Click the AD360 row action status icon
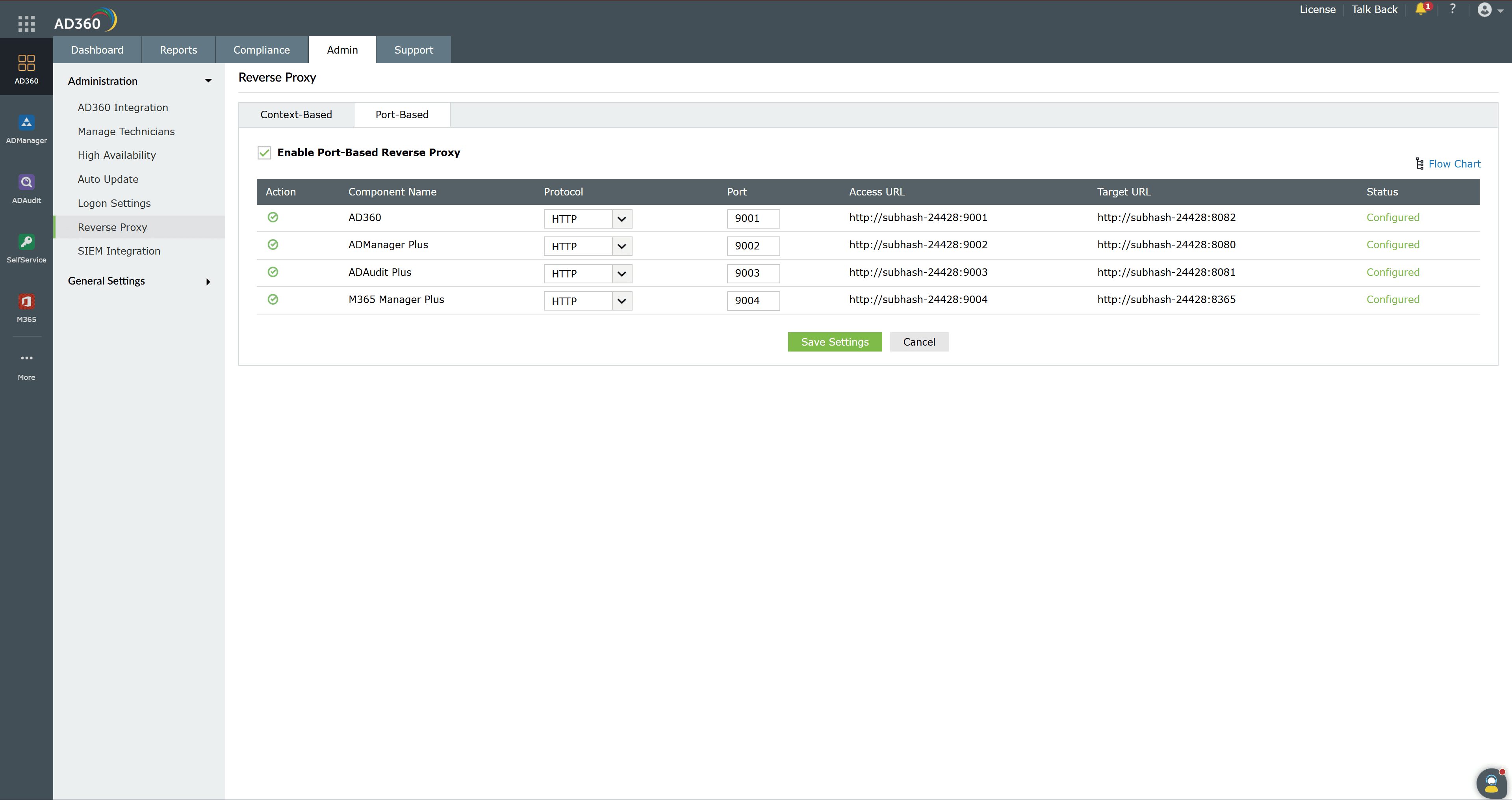The width and height of the screenshot is (1512, 800). pos(273,217)
